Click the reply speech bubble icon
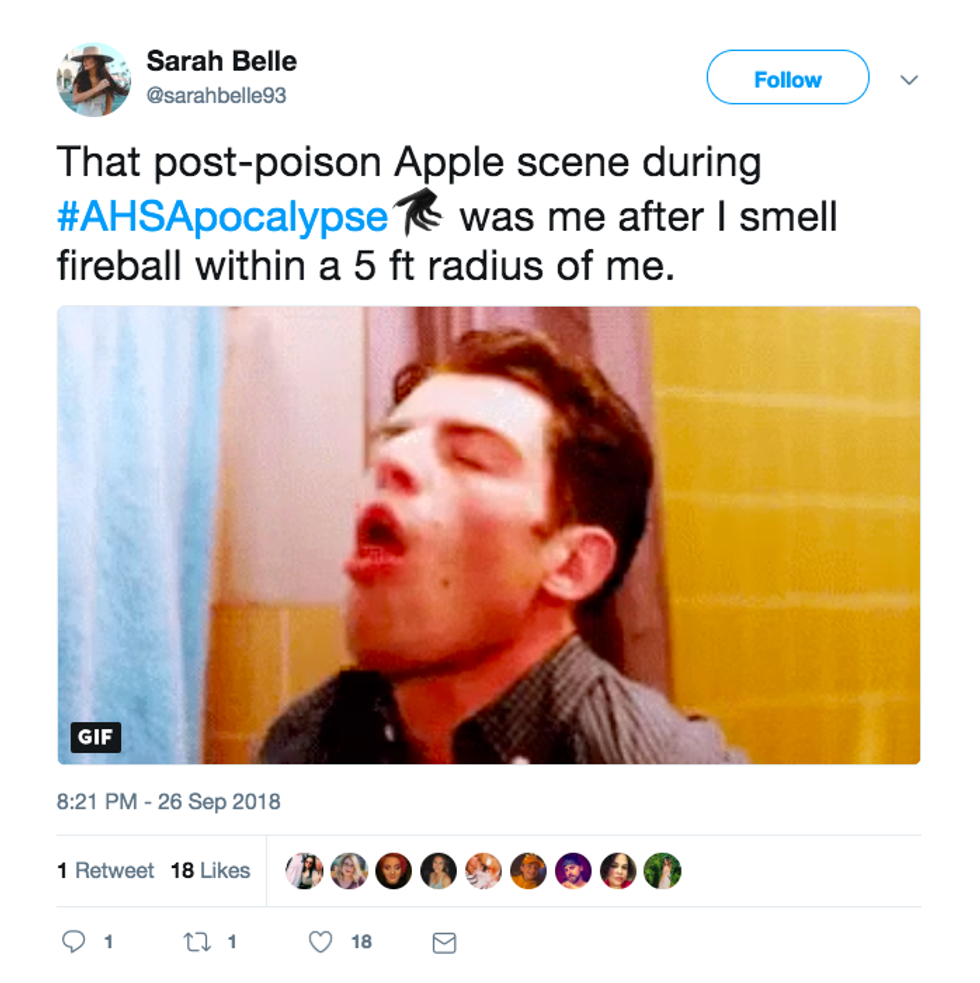980x983 pixels. point(74,942)
